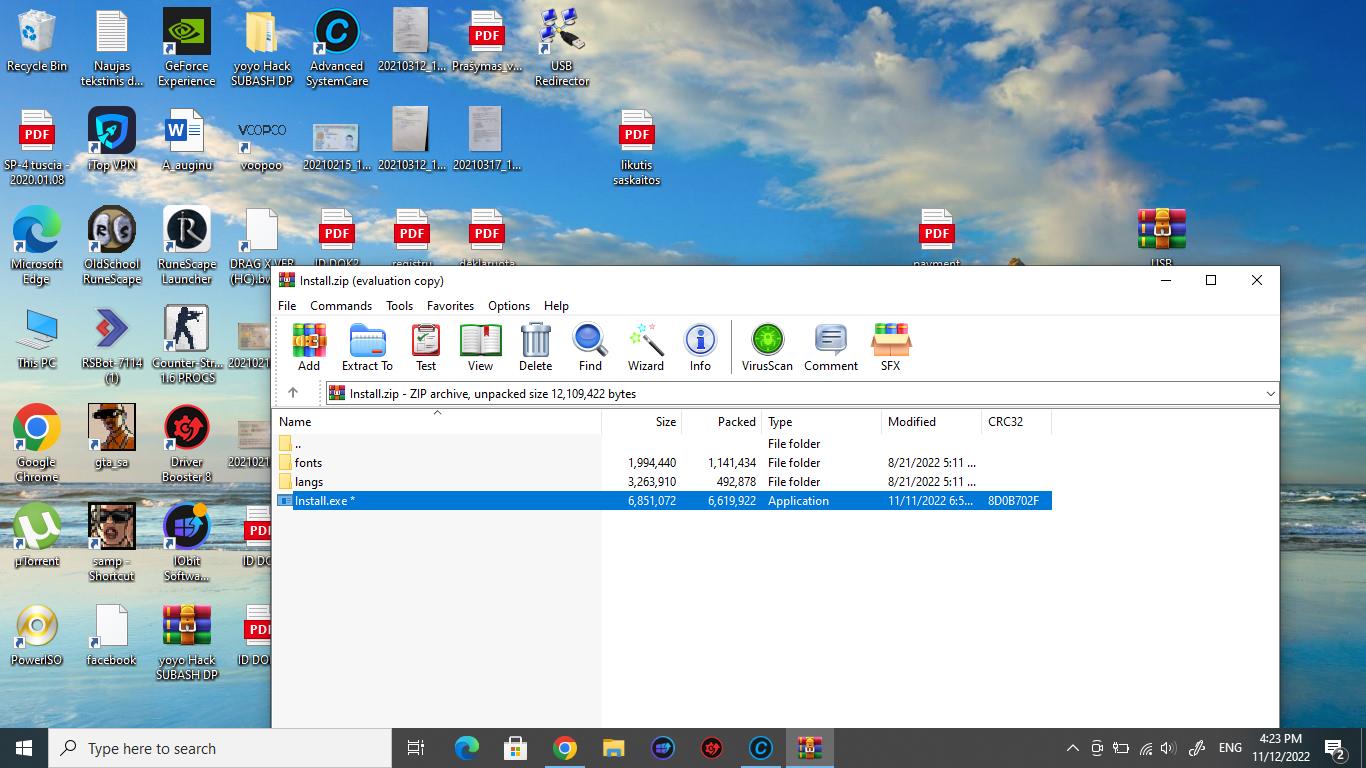Image resolution: width=1366 pixels, height=768 pixels.
Task: Click the Add toolbar icon in WinRAR
Action: coord(309,346)
